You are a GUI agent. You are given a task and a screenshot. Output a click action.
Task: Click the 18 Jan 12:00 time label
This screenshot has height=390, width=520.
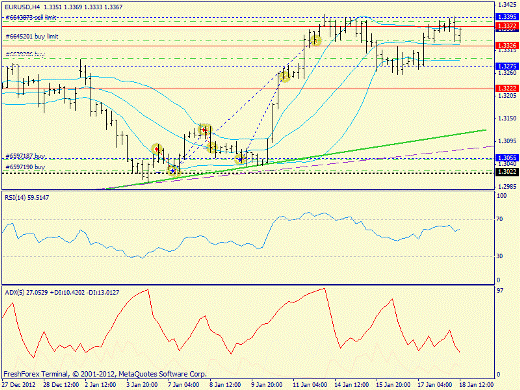coord(477,384)
